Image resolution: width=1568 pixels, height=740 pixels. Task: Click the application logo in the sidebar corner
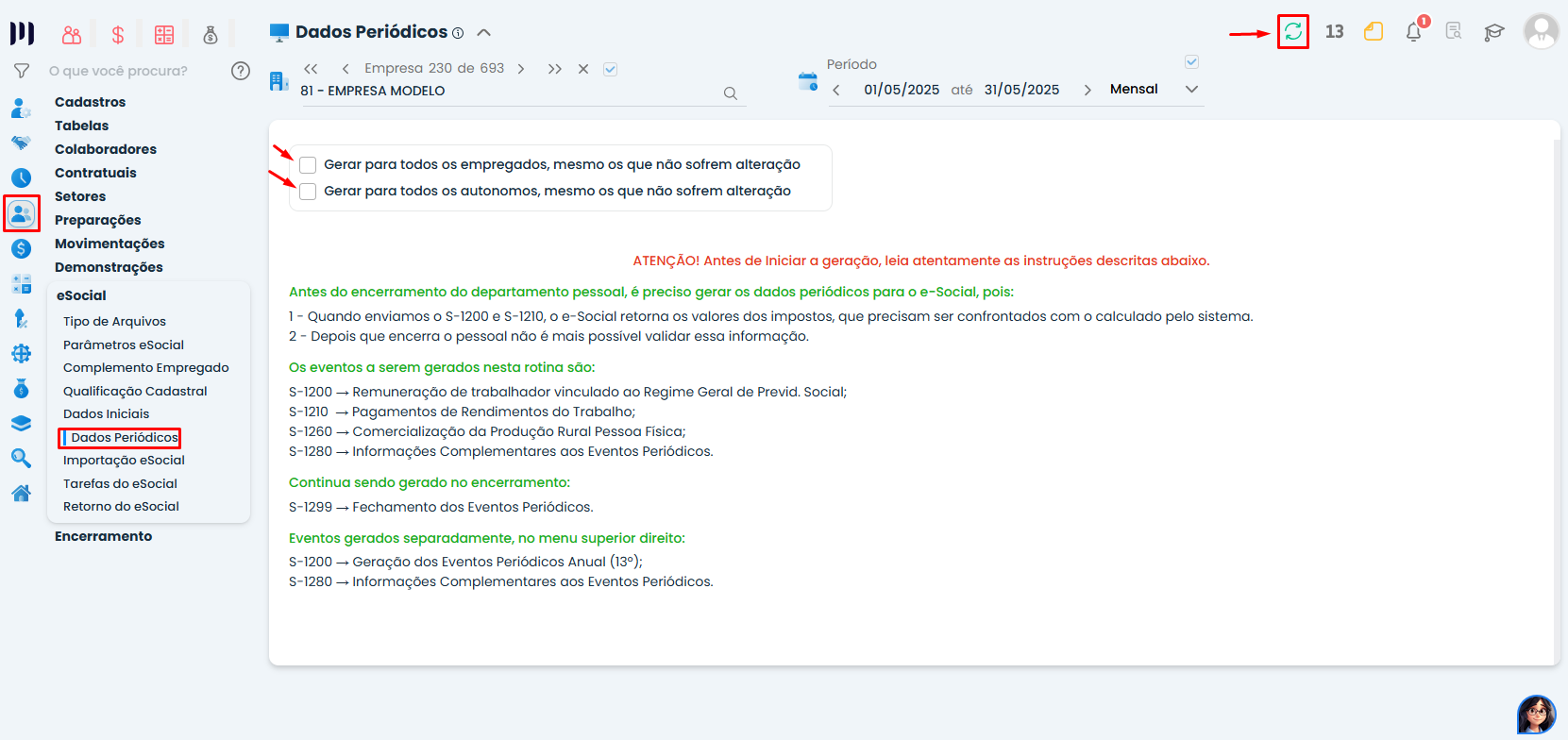point(22,34)
